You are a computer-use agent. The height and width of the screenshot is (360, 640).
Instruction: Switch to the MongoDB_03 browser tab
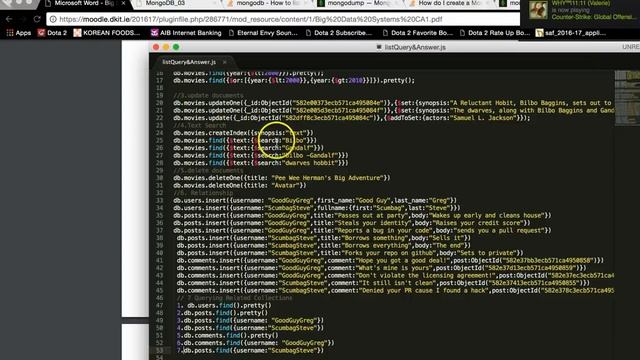pyautogui.click(x=165, y=4)
